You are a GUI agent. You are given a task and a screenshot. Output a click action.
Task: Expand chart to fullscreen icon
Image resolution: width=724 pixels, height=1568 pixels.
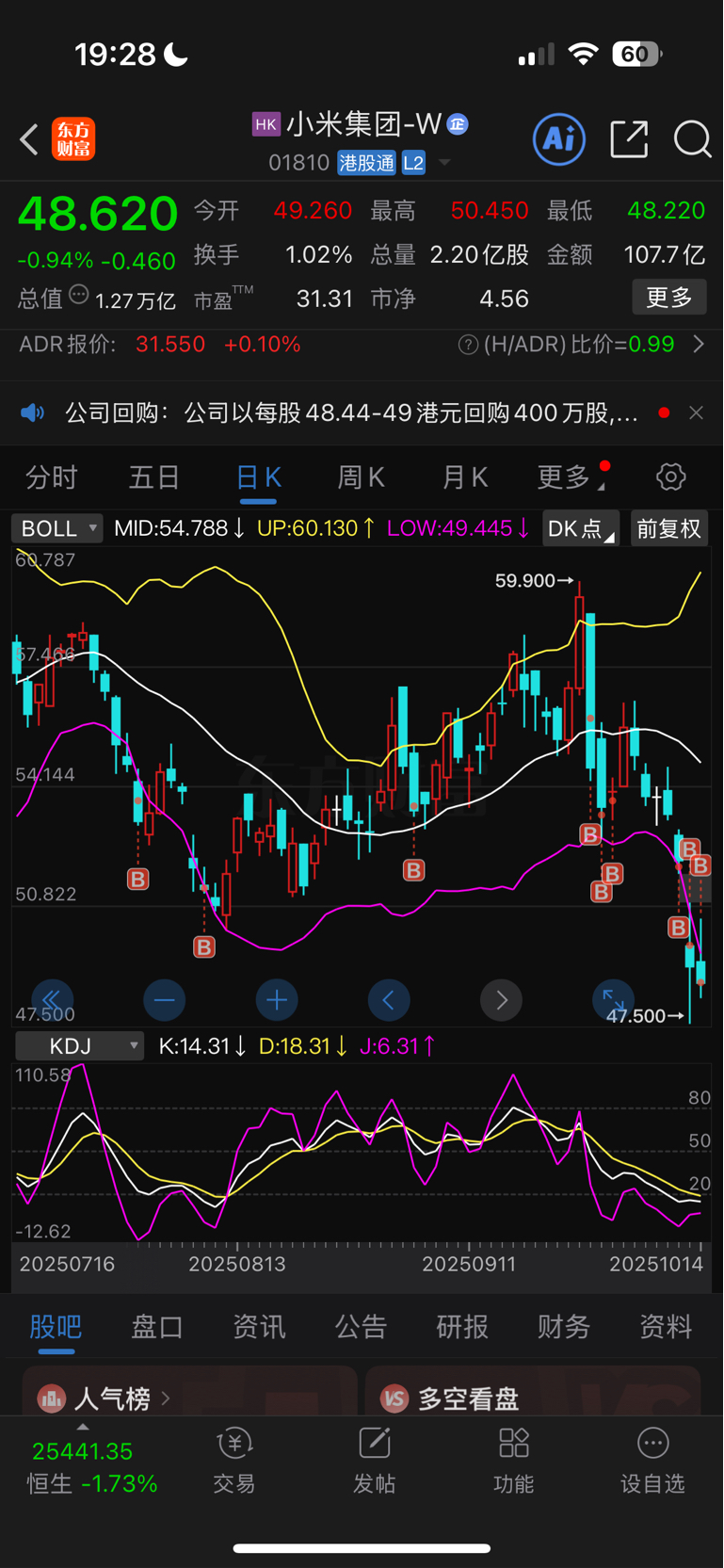tap(613, 998)
